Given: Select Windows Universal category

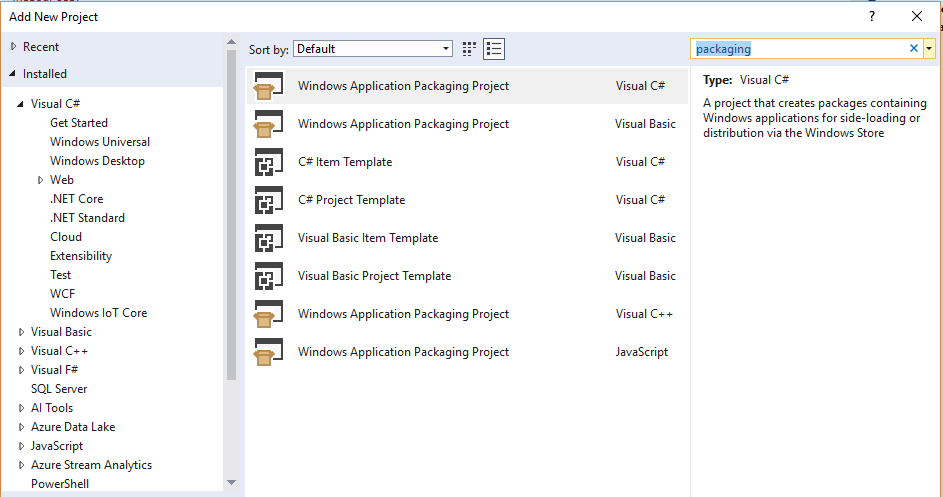Looking at the screenshot, I should tap(100, 142).
